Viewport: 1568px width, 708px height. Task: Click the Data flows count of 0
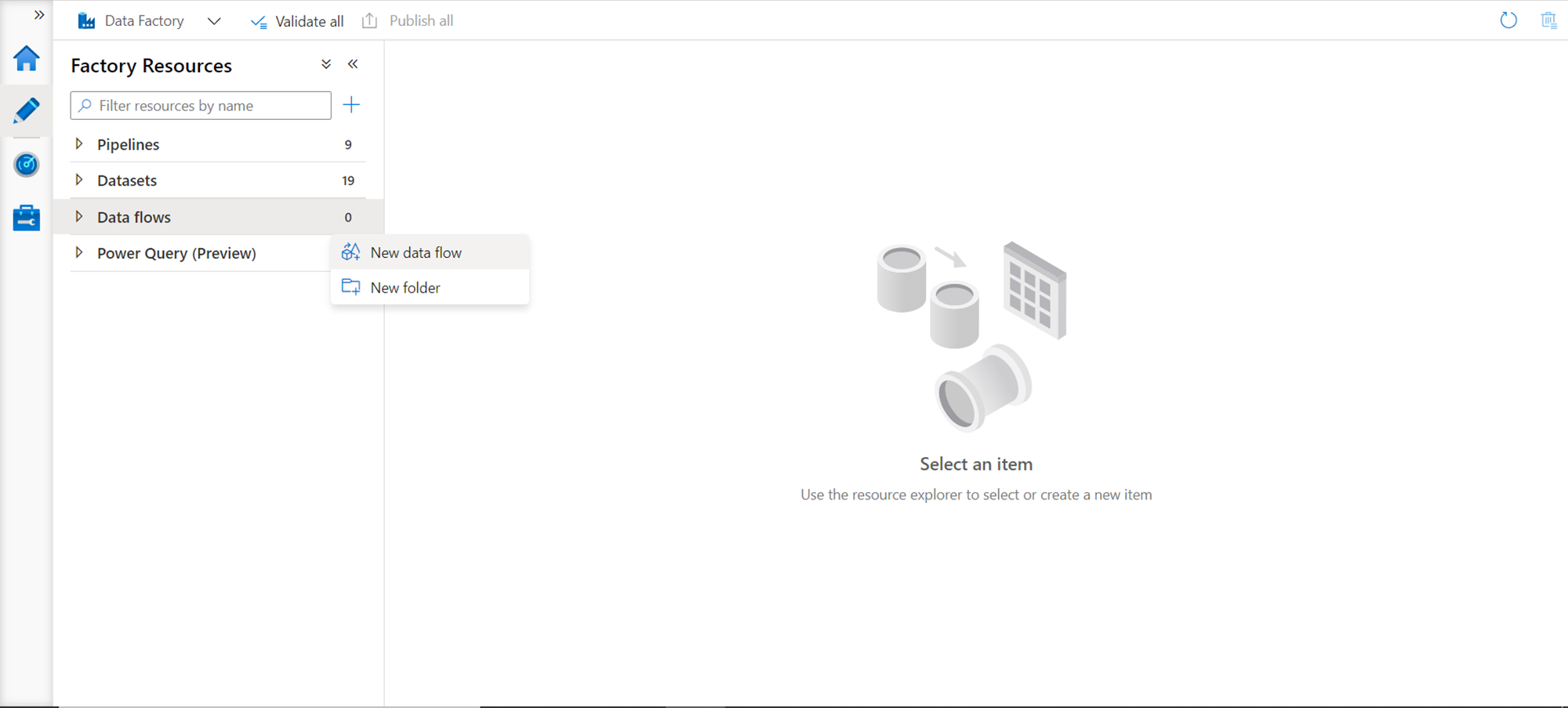348,218
